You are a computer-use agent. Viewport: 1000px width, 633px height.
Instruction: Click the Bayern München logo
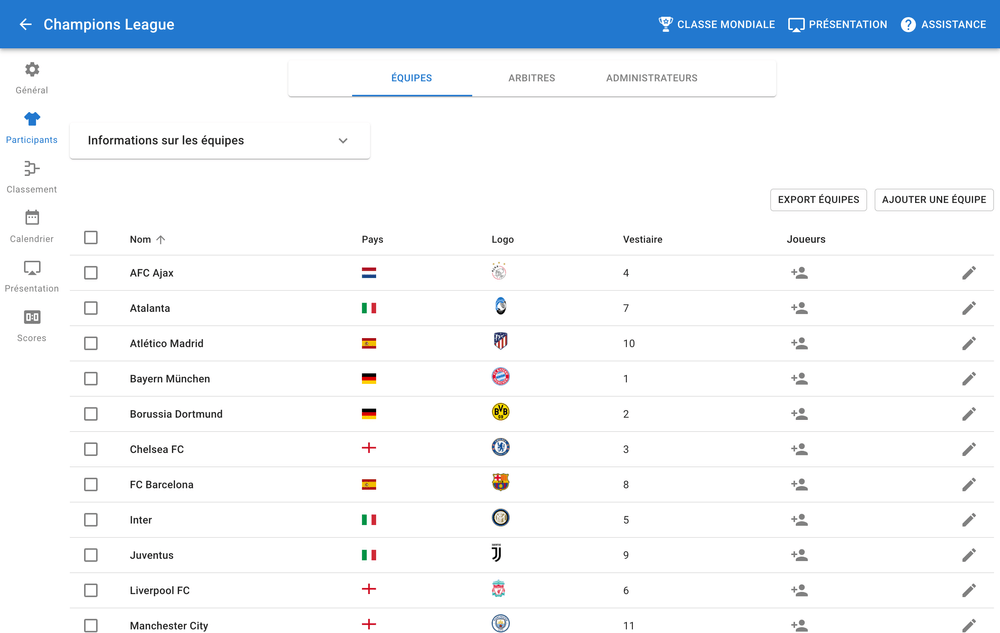click(501, 377)
